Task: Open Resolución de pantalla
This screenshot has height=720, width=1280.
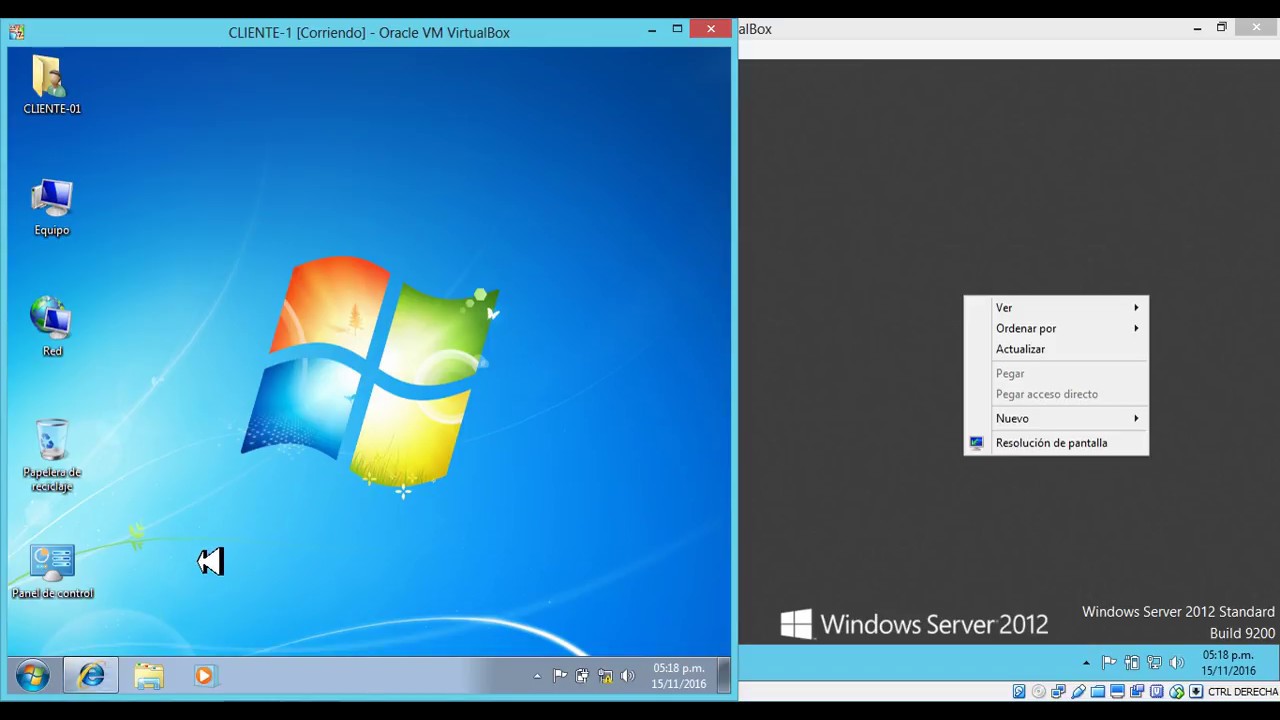Action: (1056, 443)
